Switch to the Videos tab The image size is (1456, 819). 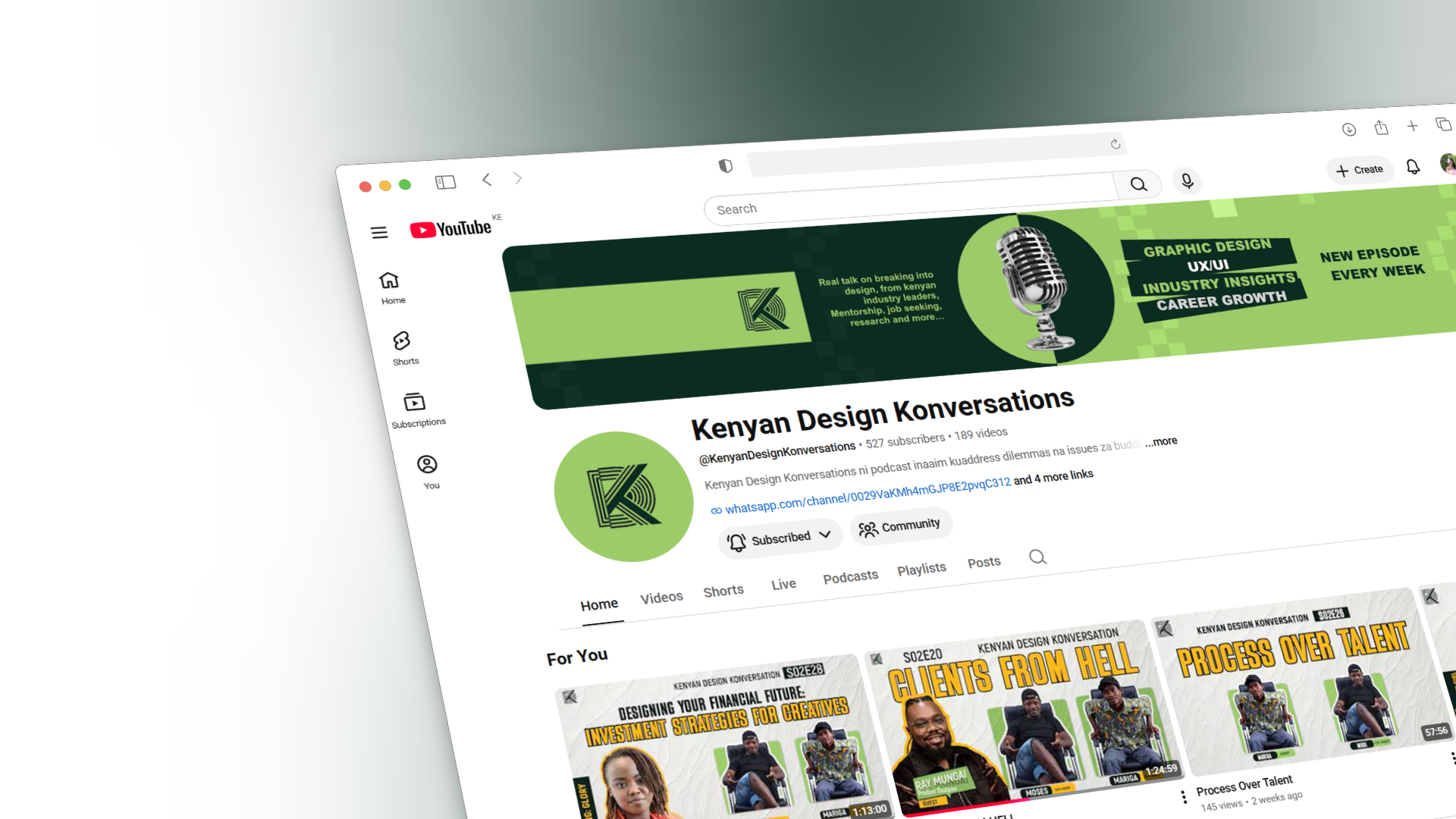click(x=661, y=598)
